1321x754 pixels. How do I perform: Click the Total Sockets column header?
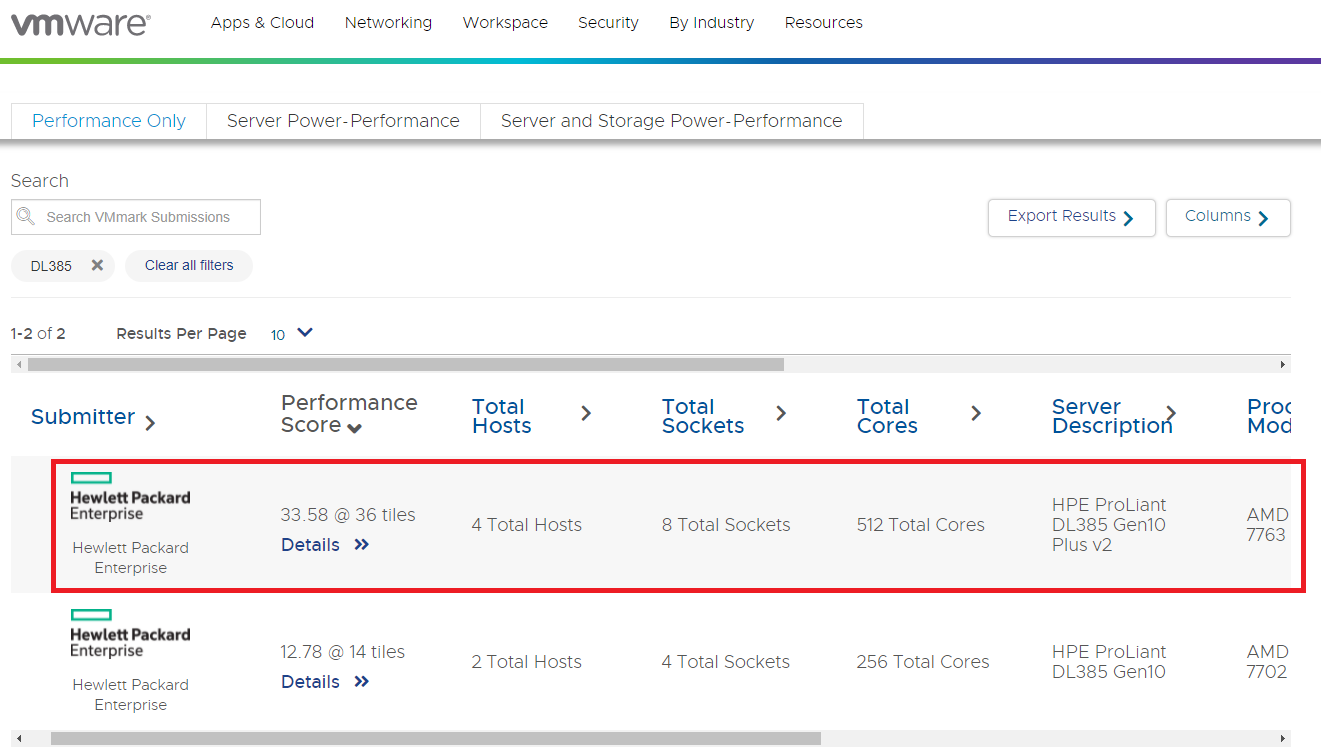coord(703,416)
